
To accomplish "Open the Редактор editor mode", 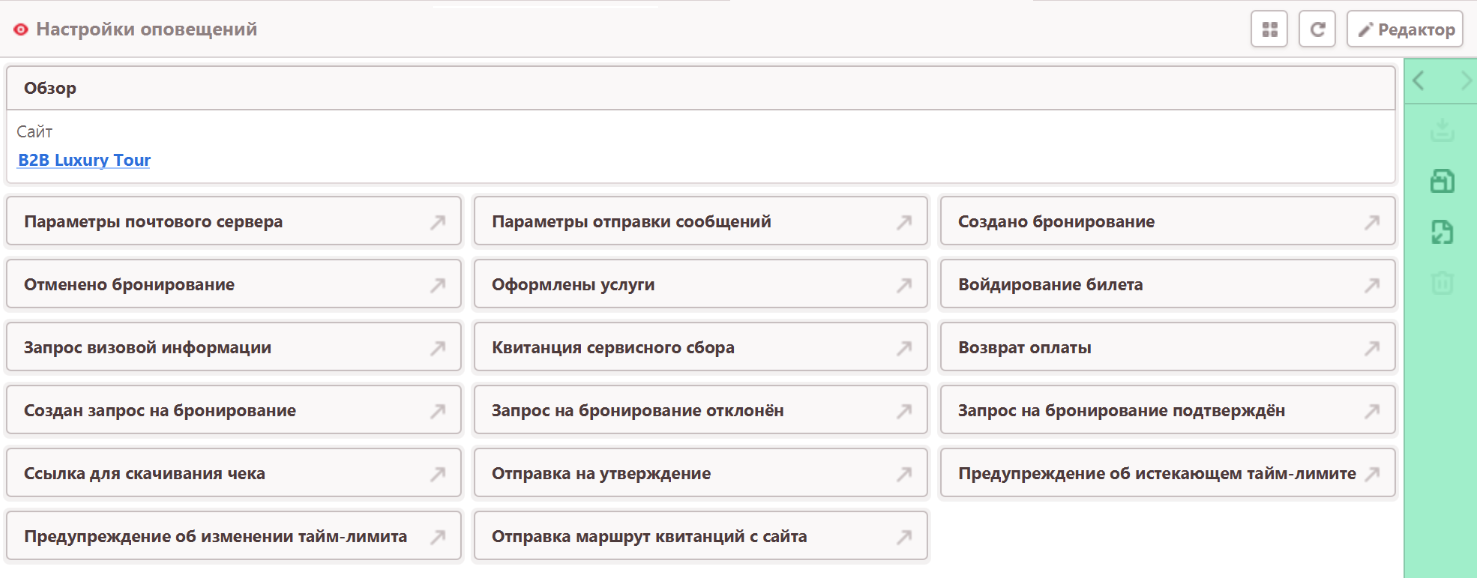I will click(1405, 30).
